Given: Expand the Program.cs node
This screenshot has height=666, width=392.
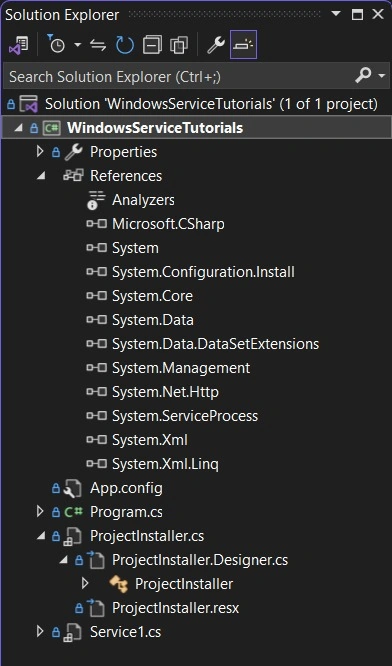Looking at the screenshot, I should pyautogui.click(x=40, y=511).
